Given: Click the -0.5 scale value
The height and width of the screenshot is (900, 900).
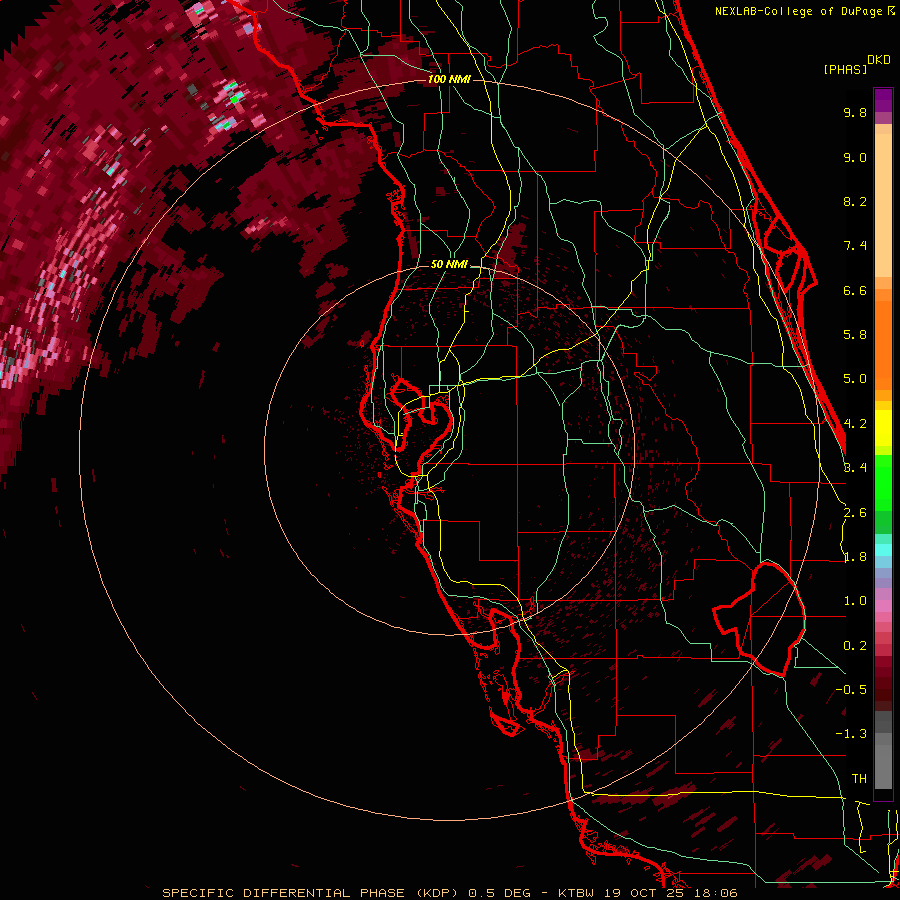Looking at the screenshot, I should (x=851, y=690).
